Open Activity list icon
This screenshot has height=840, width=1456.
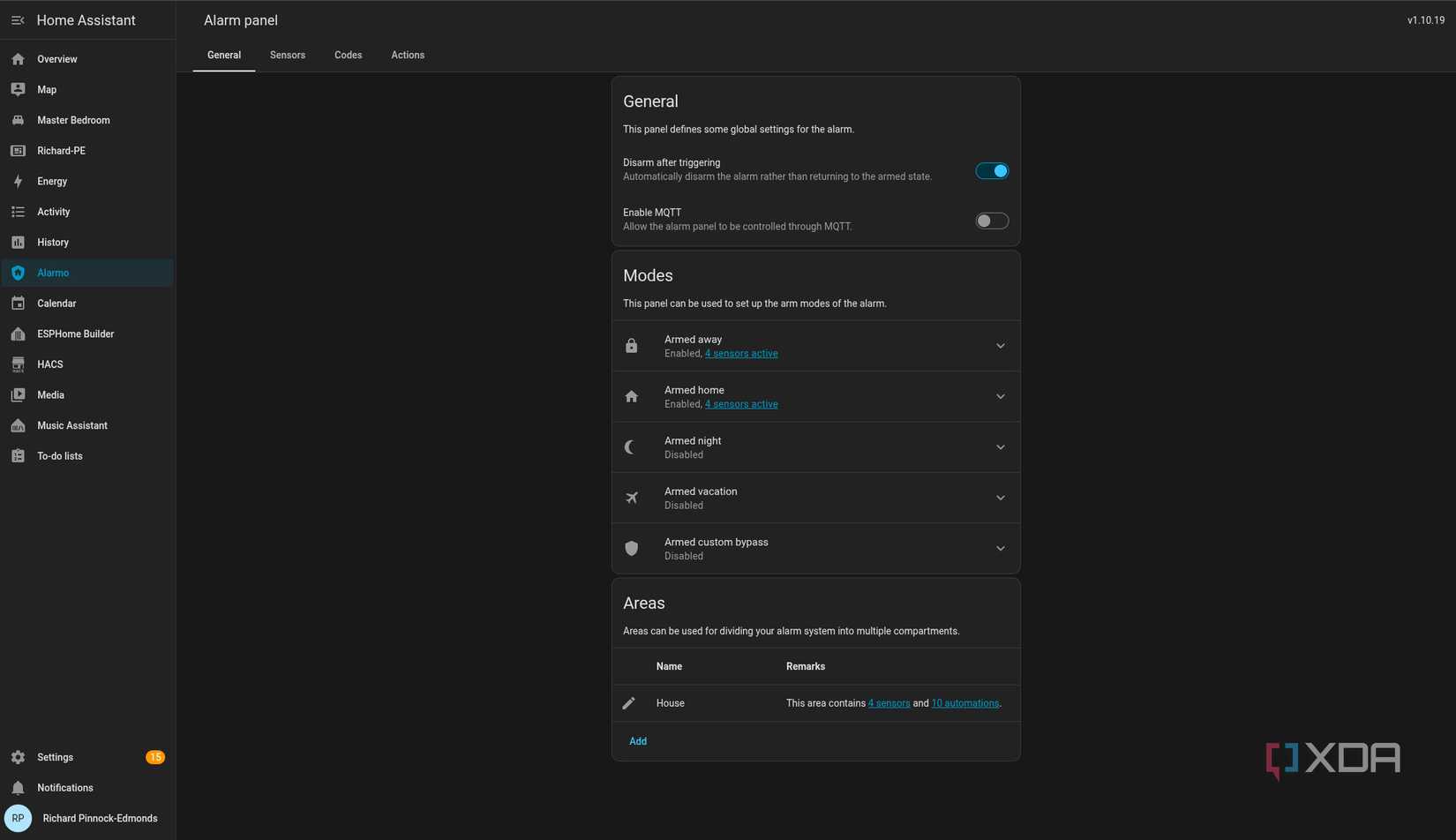click(x=18, y=212)
